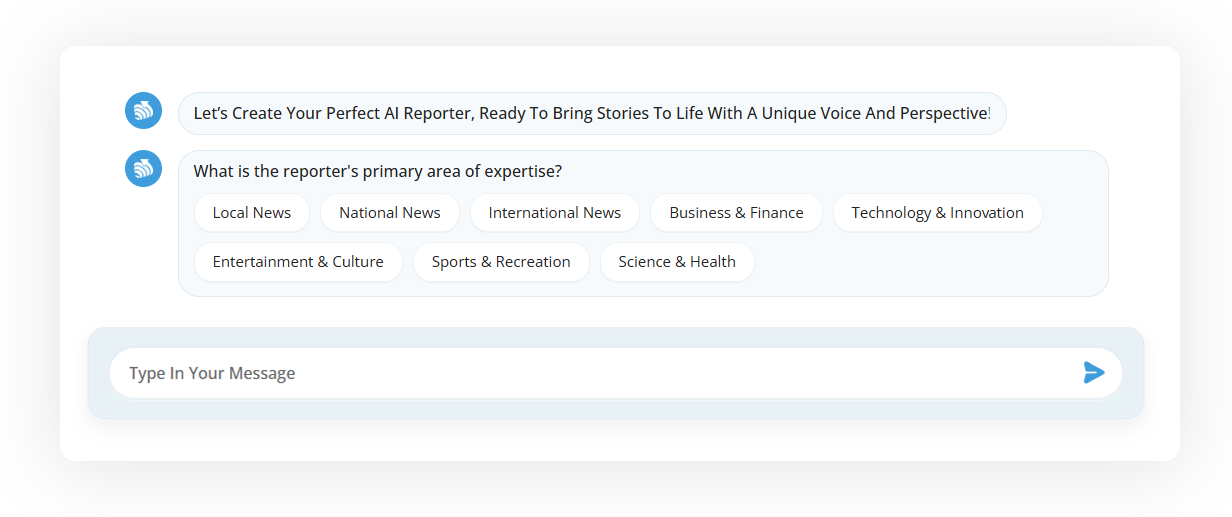
Task: Choose Science & Health expertise
Action: tap(677, 262)
